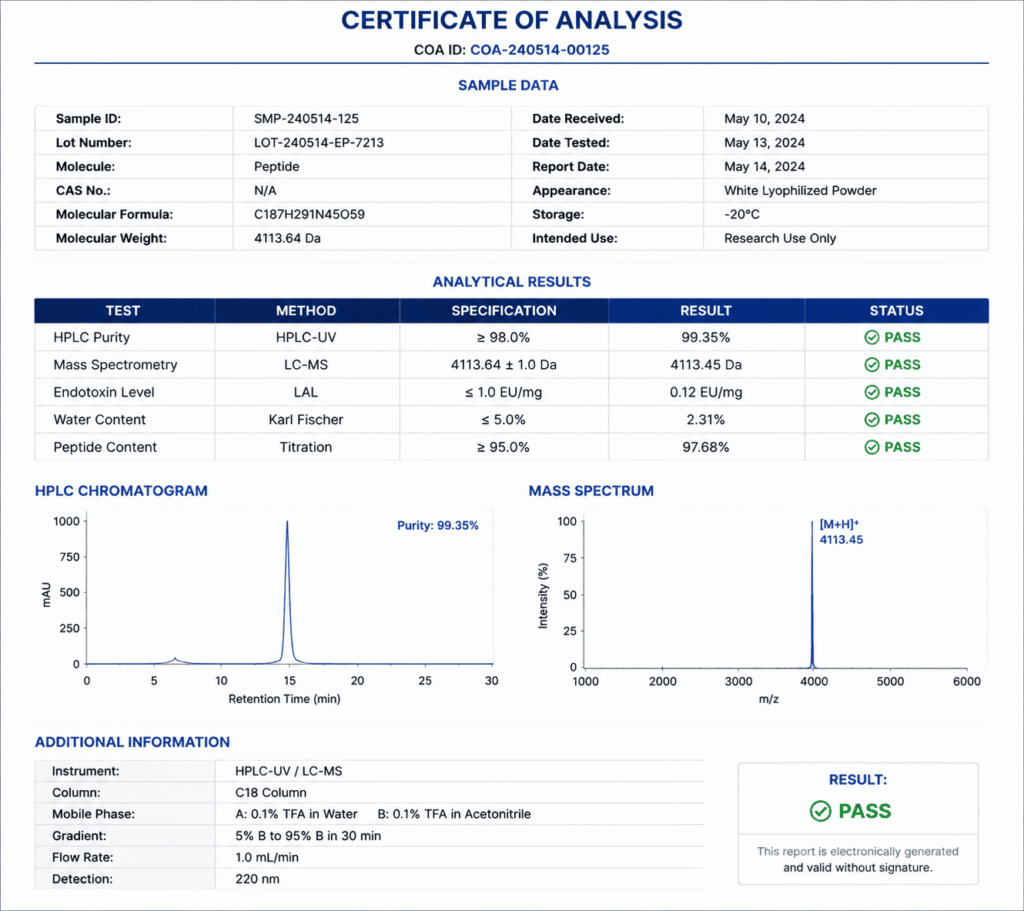1024x911 pixels.
Task: Click the gradient 5% B to 95% B in 30 min
Action: click(308, 836)
